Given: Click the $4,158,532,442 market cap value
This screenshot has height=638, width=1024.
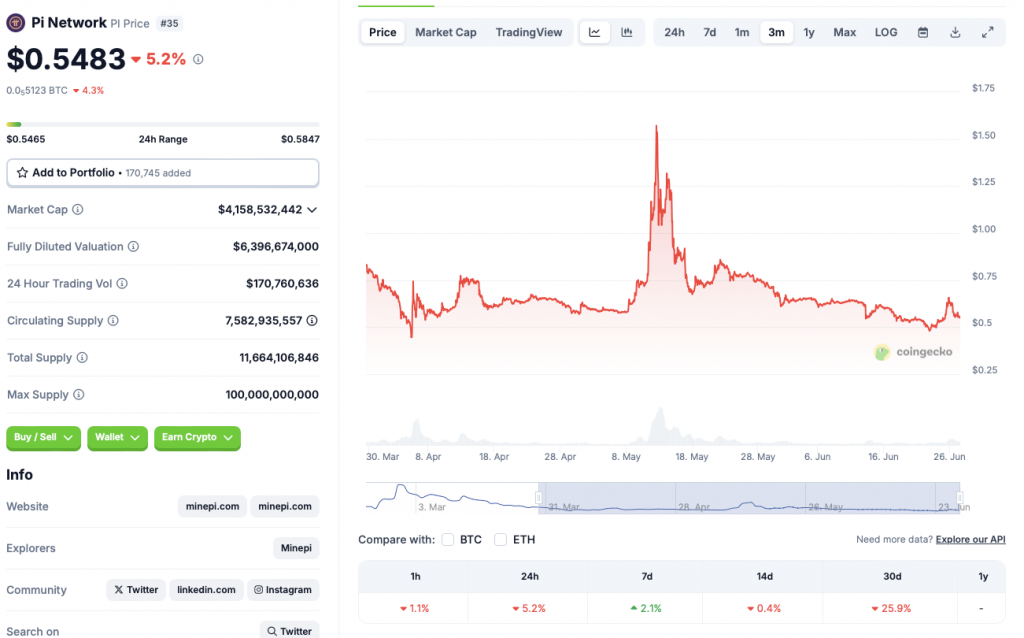Looking at the screenshot, I should click(x=260, y=210).
